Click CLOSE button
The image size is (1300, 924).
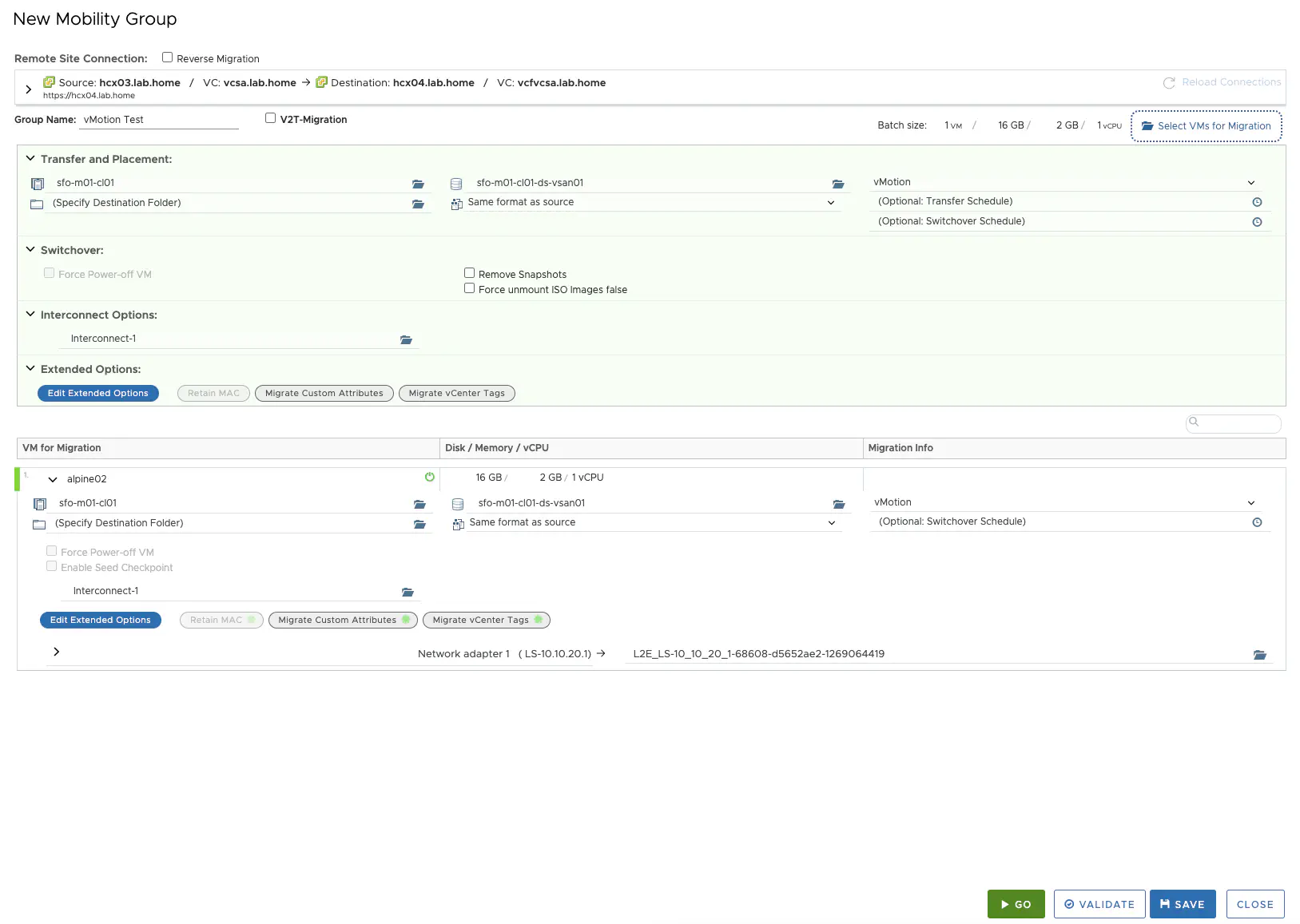[x=1255, y=904]
